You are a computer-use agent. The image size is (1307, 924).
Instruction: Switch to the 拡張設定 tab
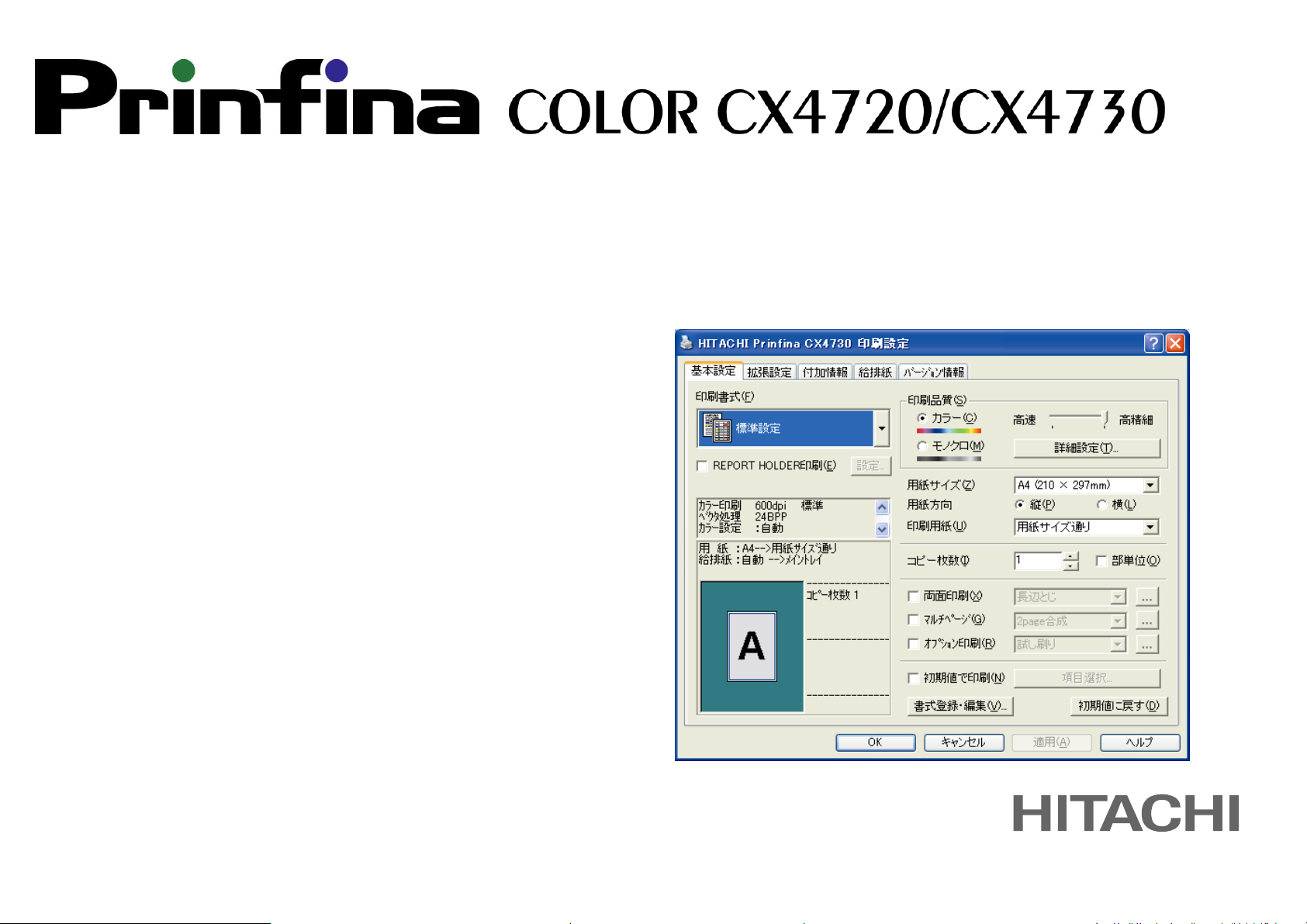[x=769, y=372]
